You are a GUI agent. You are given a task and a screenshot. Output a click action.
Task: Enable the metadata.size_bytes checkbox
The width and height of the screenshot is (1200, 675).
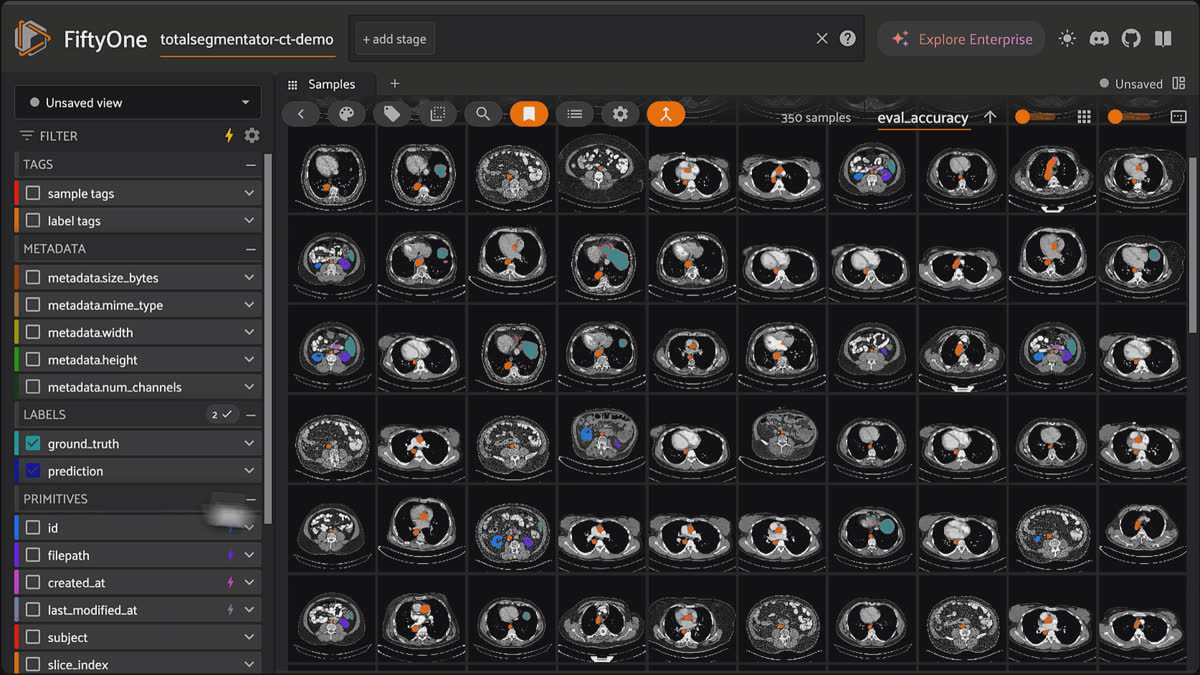click(33, 278)
